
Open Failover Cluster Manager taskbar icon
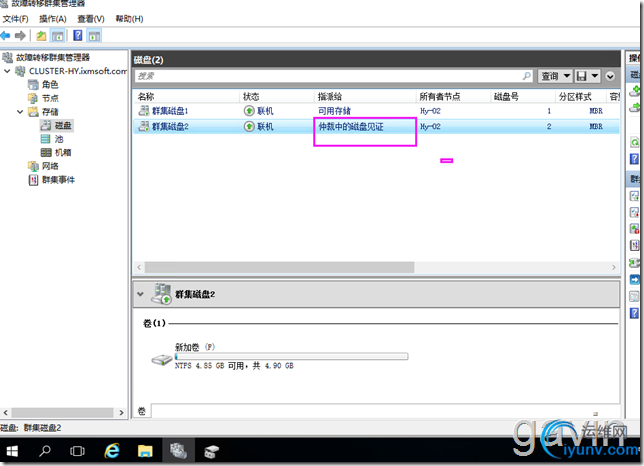click(178, 452)
